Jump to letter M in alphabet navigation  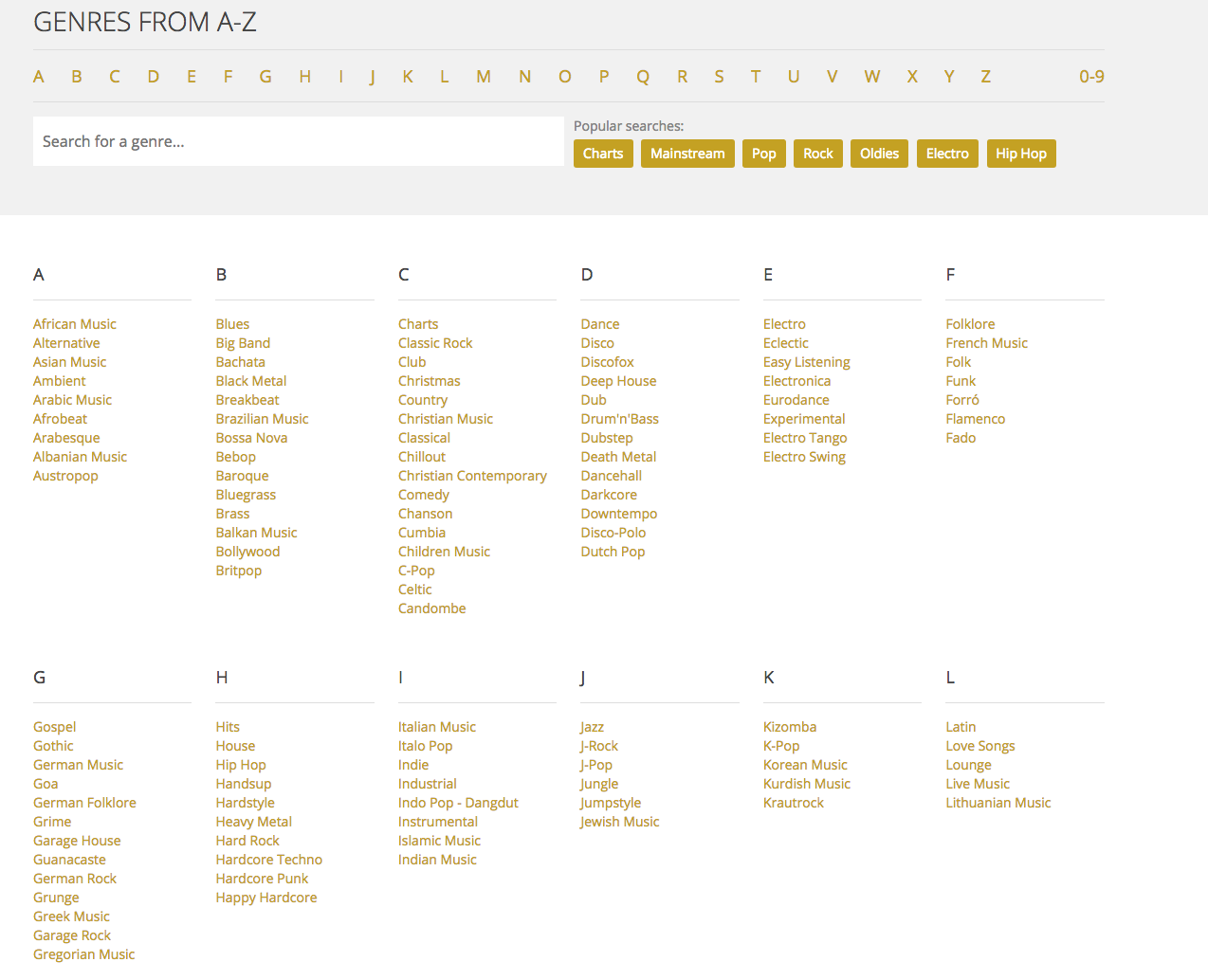tap(484, 77)
